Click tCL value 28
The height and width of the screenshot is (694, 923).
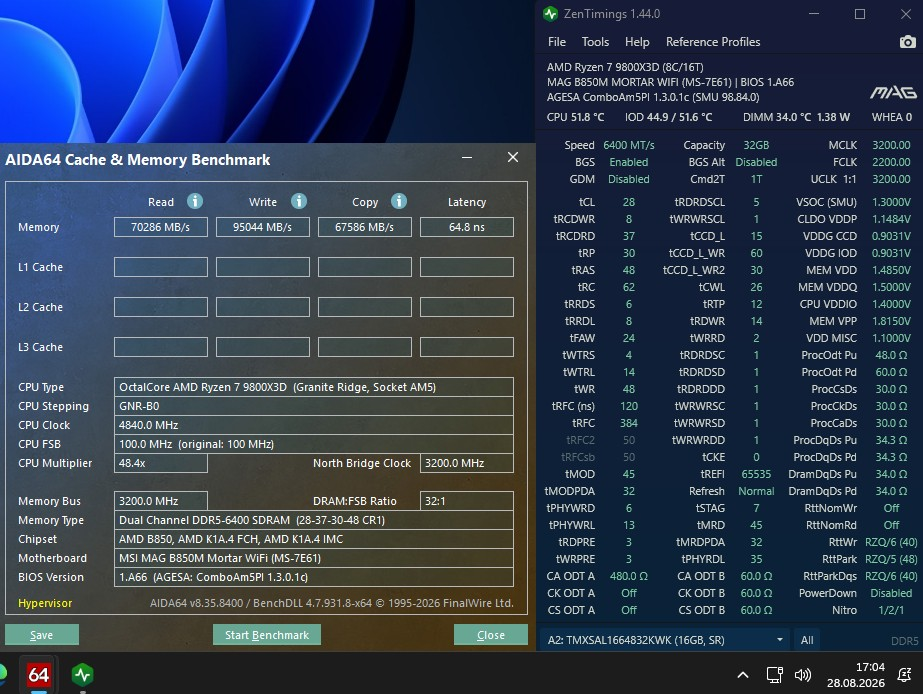[x=629, y=202]
